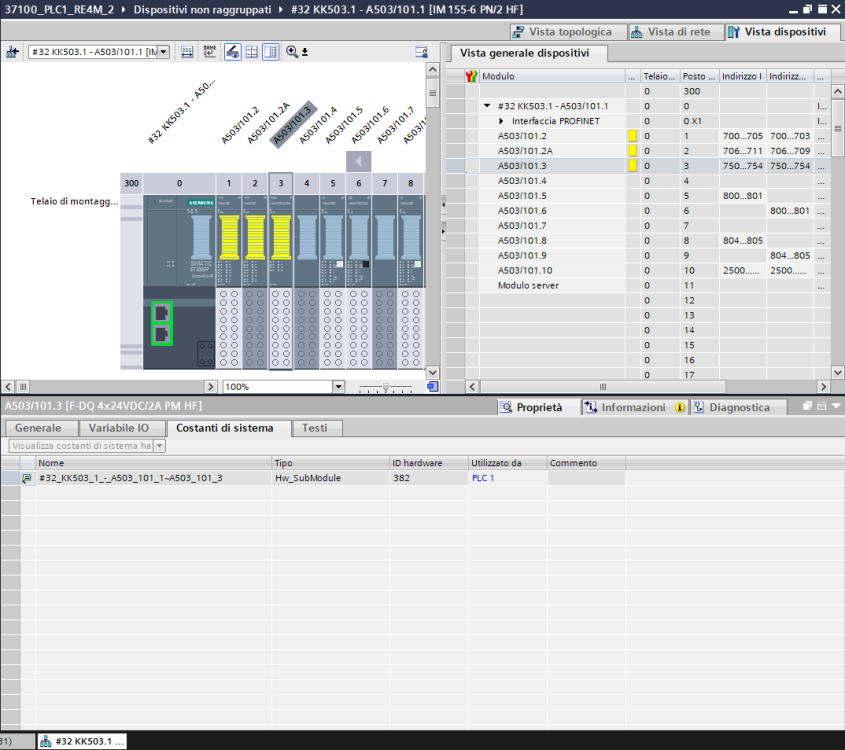Click the left arrow above slot 6
This screenshot has height=750, width=845.
click(x=358, y=161)
